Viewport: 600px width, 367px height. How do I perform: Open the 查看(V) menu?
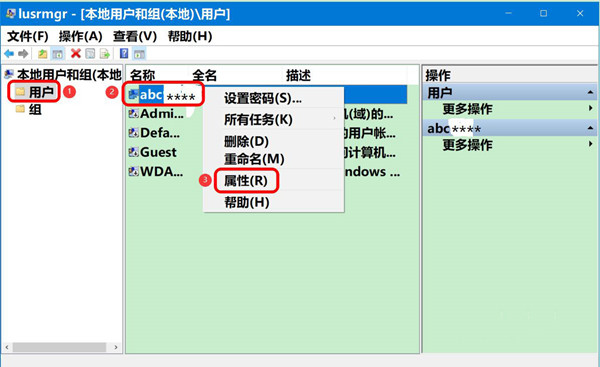coord(135,36)
